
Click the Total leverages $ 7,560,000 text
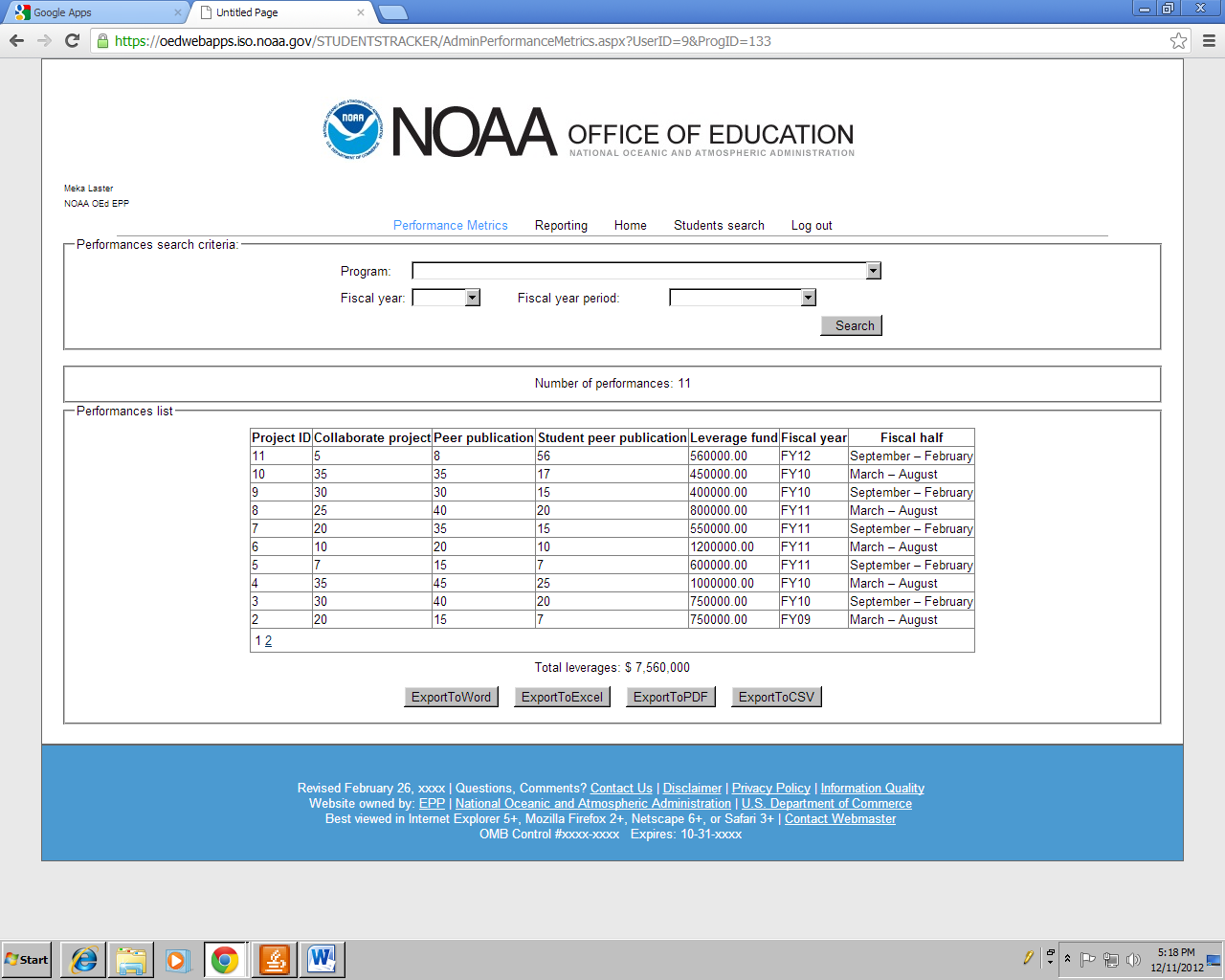[612, 668]
